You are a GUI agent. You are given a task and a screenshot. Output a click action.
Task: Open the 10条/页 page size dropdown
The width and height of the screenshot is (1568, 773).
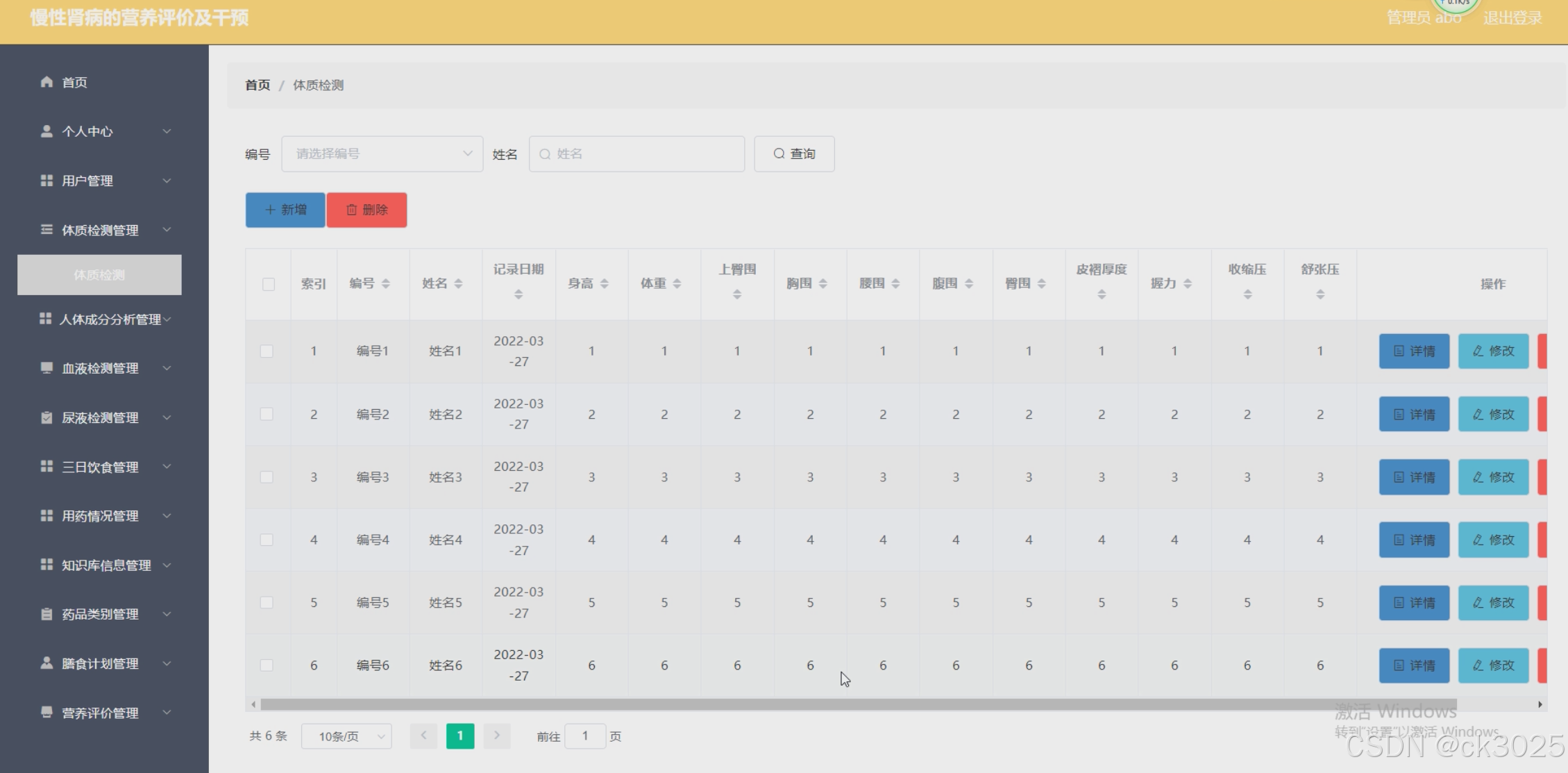pos(346,736)
